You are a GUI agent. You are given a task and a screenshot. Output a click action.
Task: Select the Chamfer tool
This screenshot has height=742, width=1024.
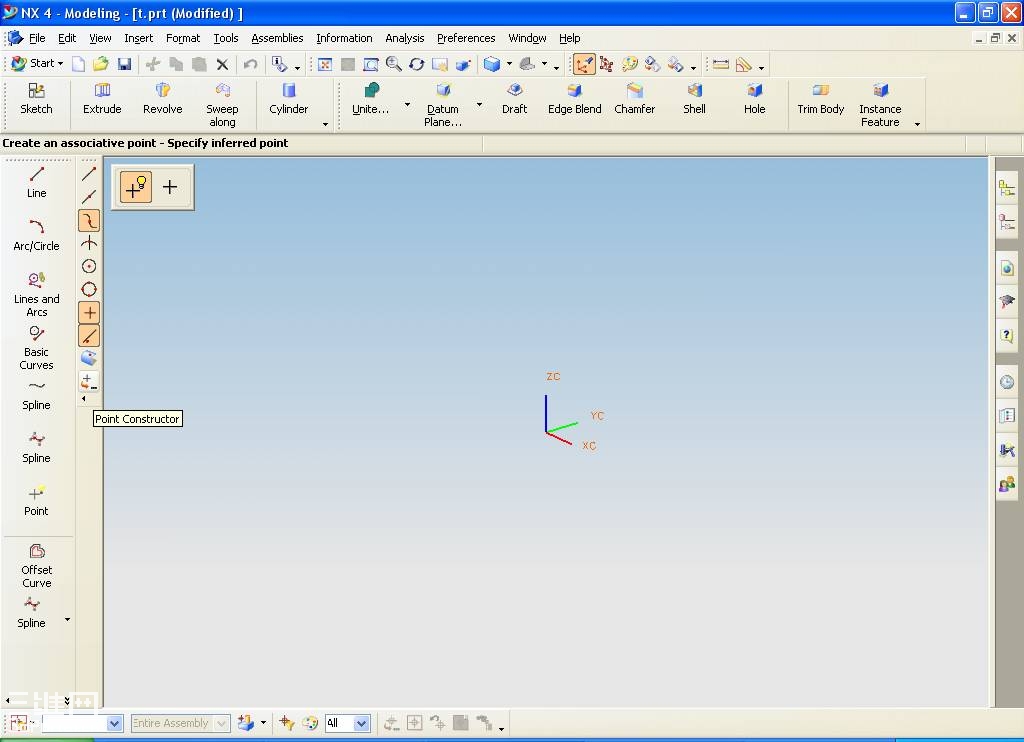click(x=634, y=99)
